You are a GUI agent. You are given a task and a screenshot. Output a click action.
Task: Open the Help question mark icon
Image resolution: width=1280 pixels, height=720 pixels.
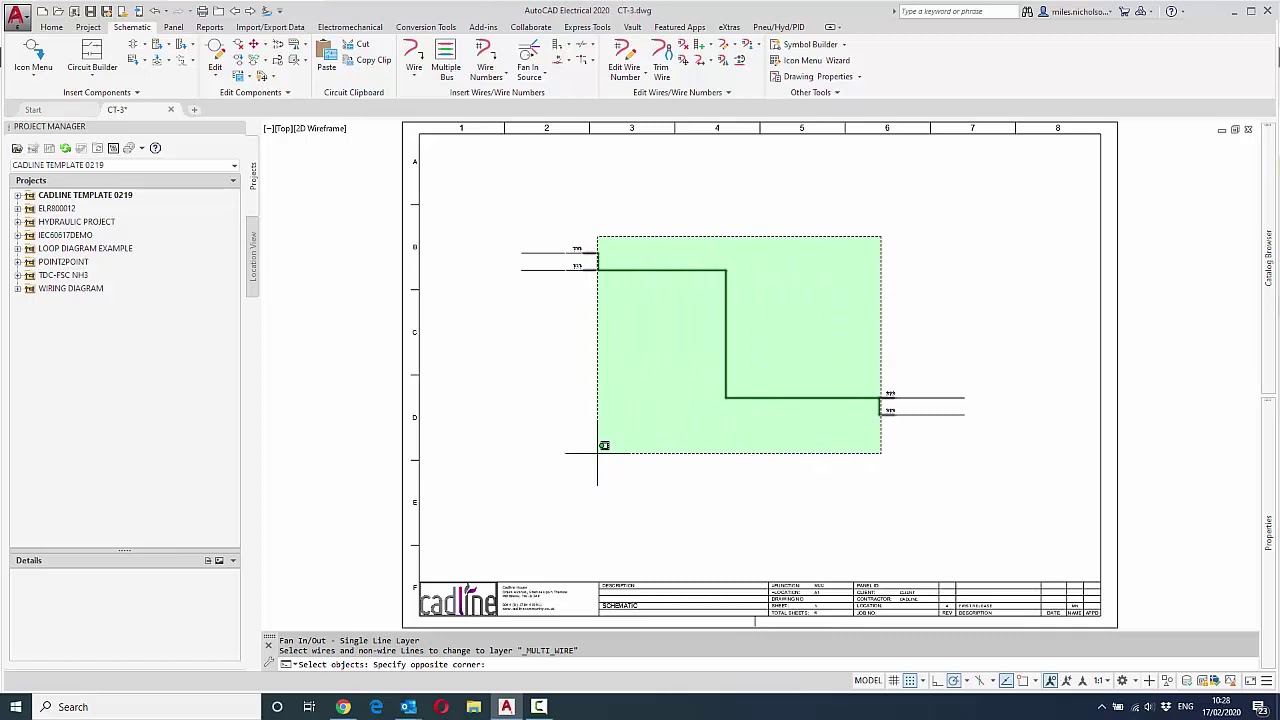[x=1171, y=11]
